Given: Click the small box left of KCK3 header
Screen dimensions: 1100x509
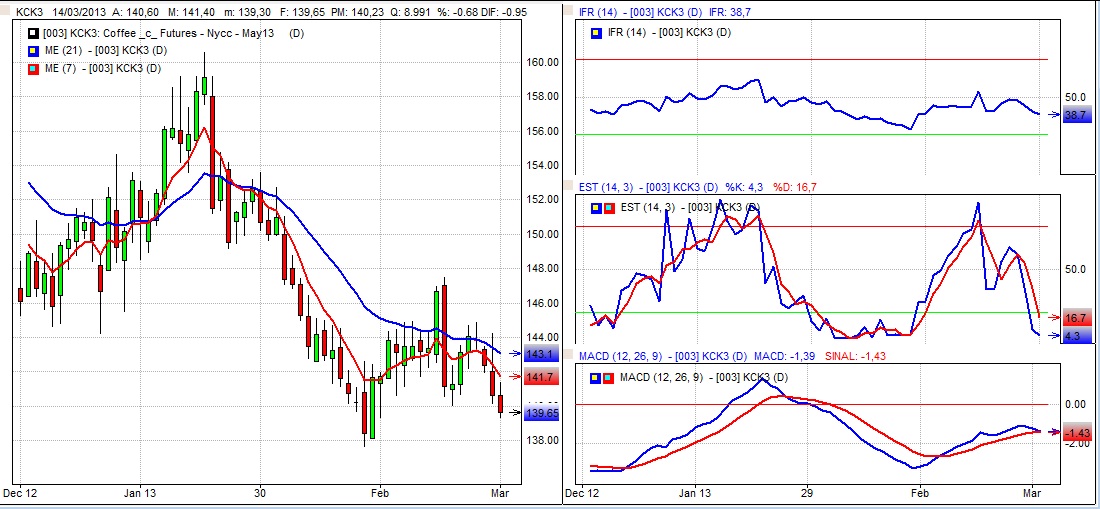Looking at the screenshot, I should tap(7, 10).
